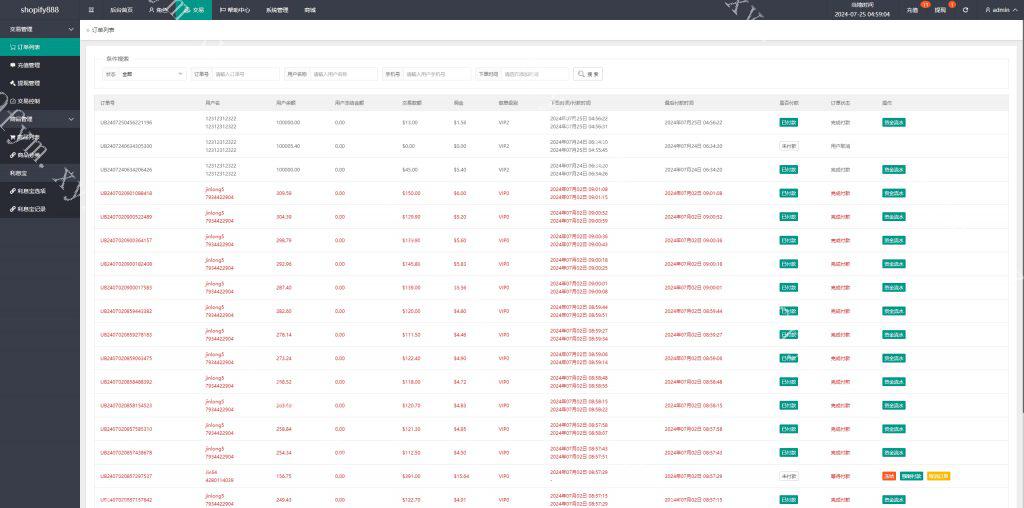Click 资金流水 for order with deadline 04:56:22

click(x=893, y=122)
